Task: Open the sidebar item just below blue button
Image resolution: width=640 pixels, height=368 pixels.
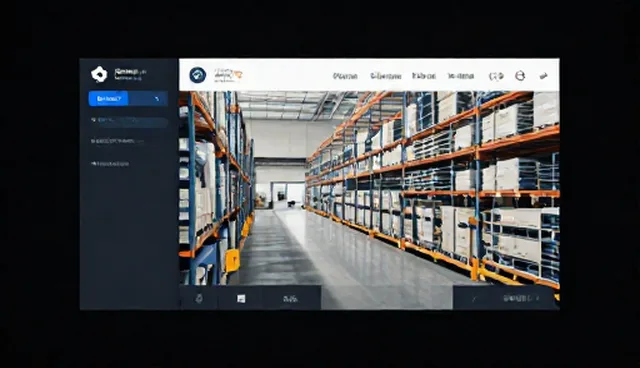Action: point(129,121)
